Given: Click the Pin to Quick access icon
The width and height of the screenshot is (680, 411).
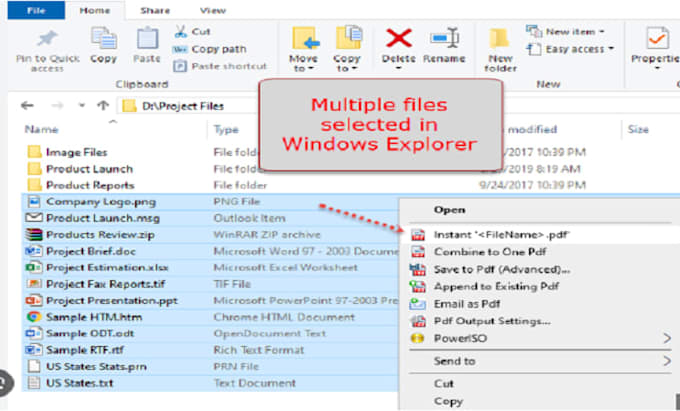Looking at the screenshot, I should 47,40.
